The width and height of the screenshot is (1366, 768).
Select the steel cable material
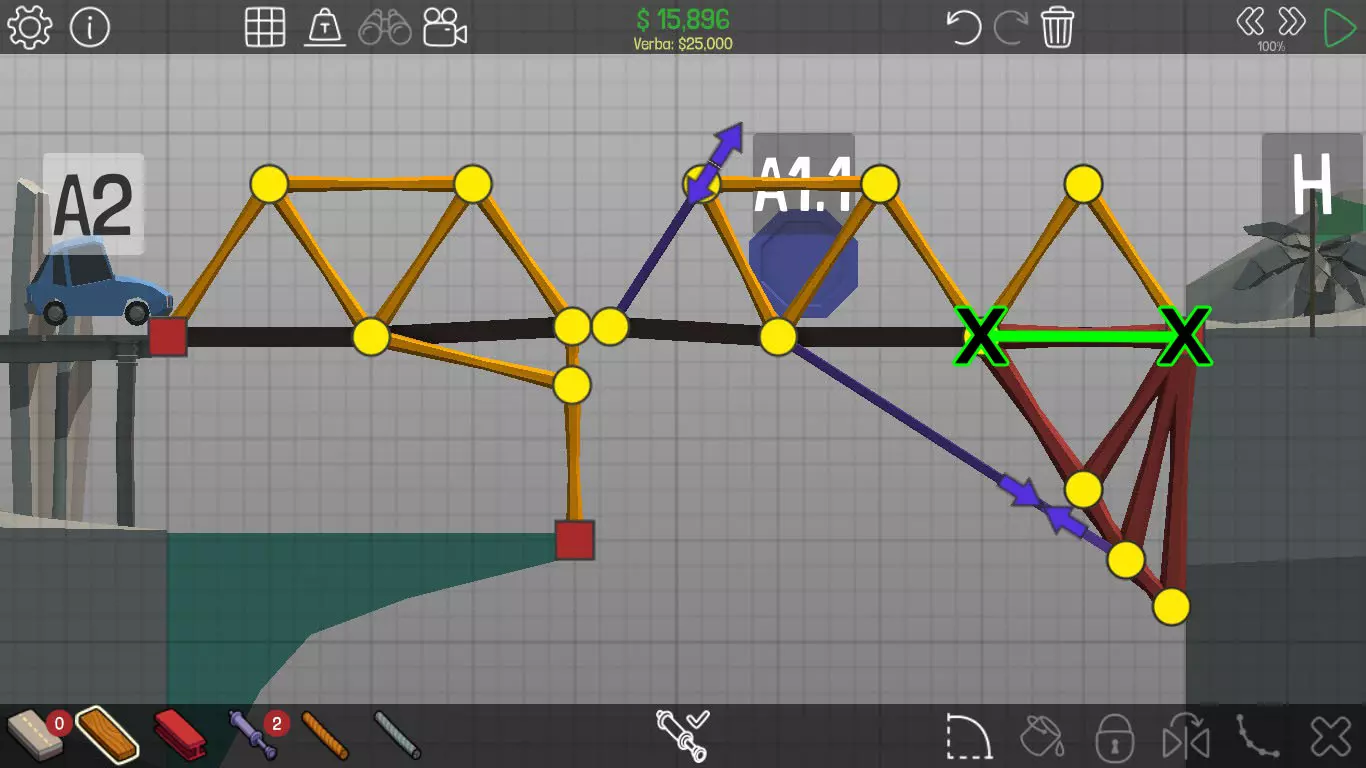[397, 736]
